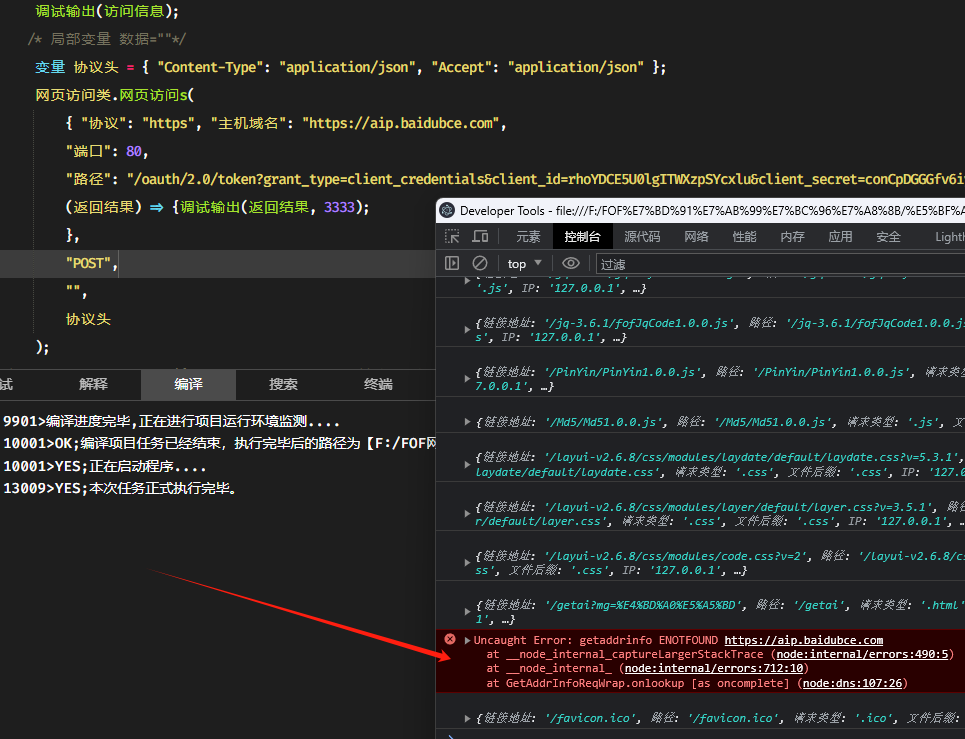The width and height of the screenshot is (965, 739).
Task: Open the top context dropdown
Action: coord(524,263)
